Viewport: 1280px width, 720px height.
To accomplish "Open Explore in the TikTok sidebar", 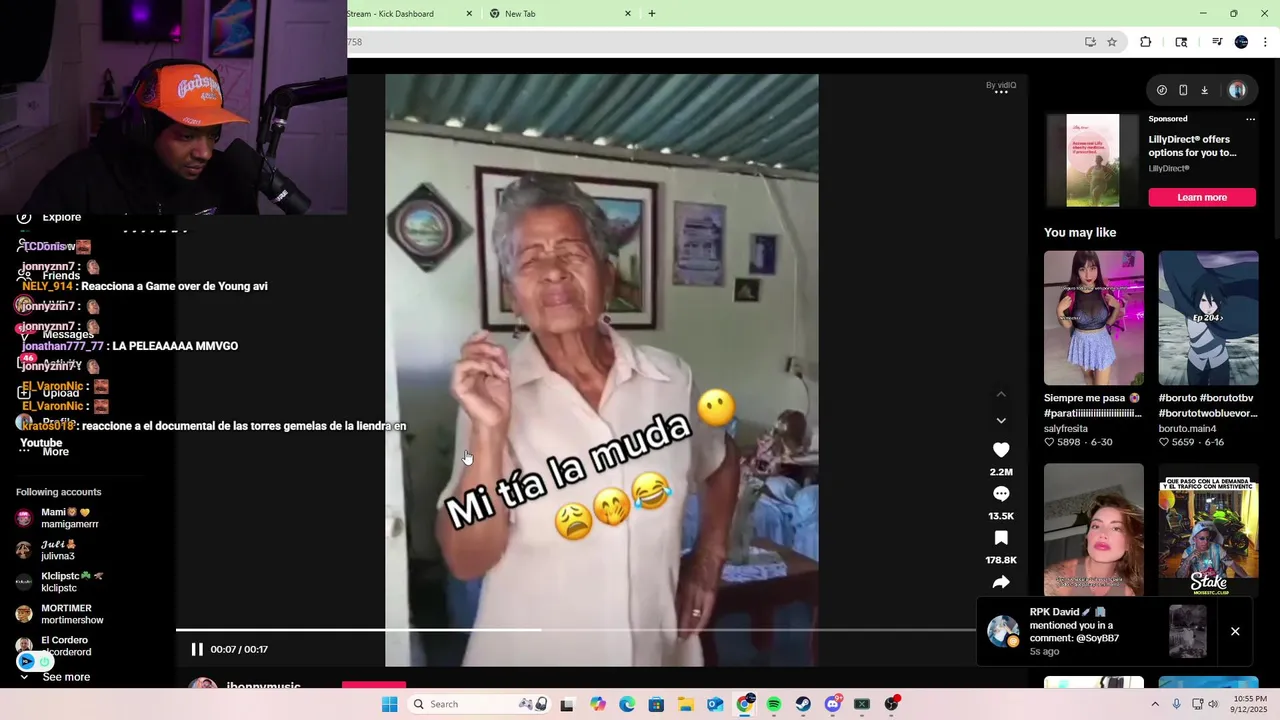I will (50, 217).
